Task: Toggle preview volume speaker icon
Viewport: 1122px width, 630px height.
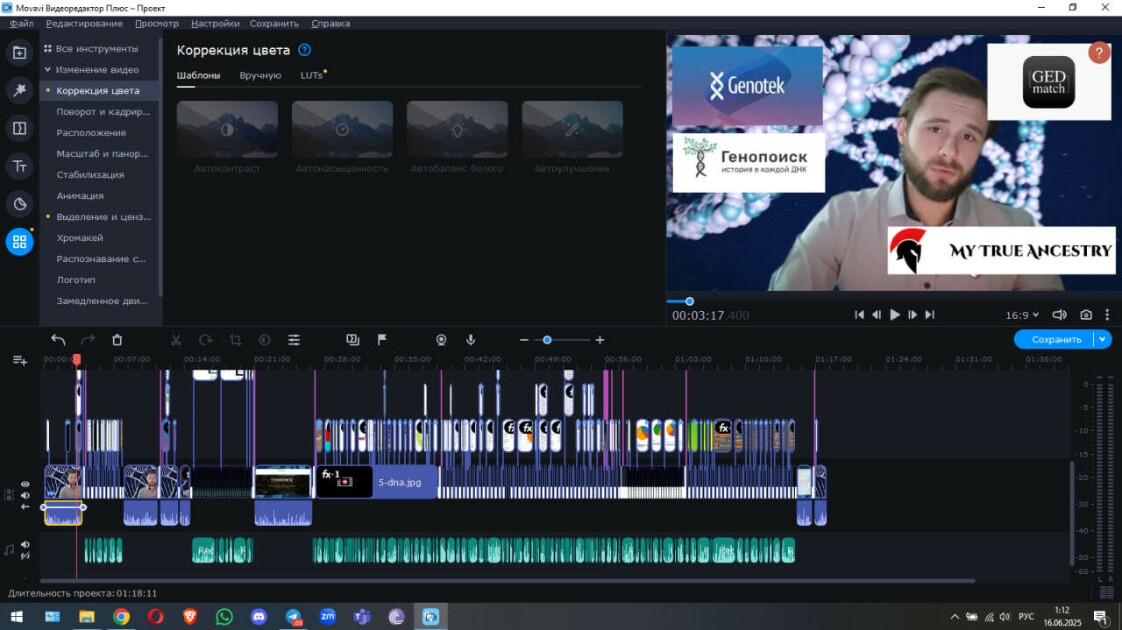Action: (1060, 314)
